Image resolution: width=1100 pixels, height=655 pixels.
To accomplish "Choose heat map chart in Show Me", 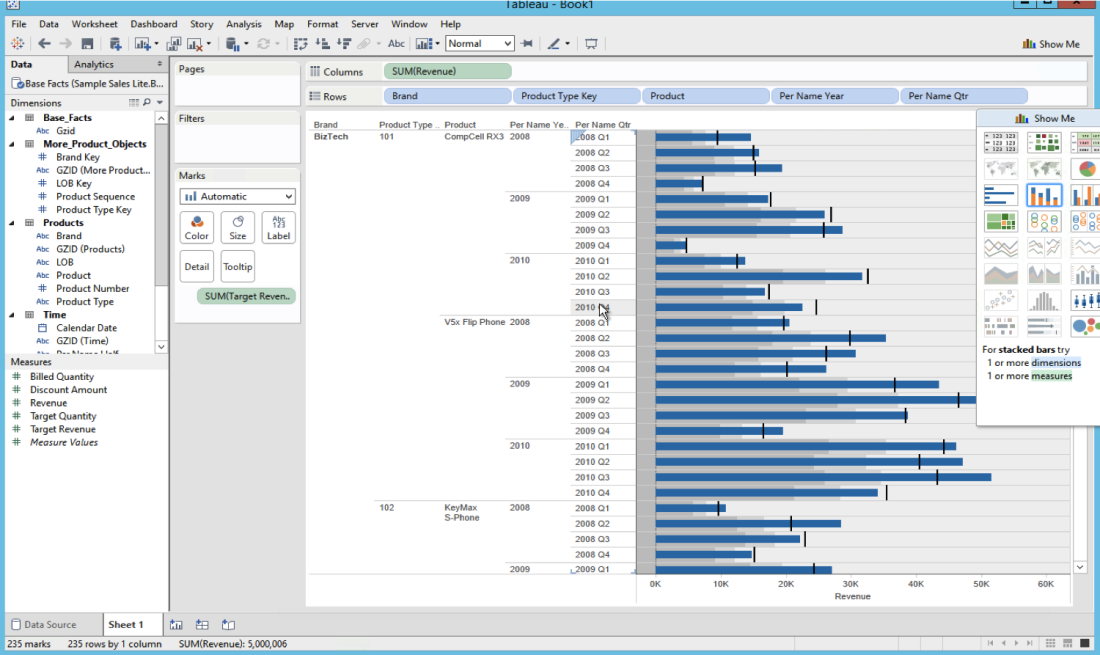I will pyautogui.click(x=1044, y=142).
